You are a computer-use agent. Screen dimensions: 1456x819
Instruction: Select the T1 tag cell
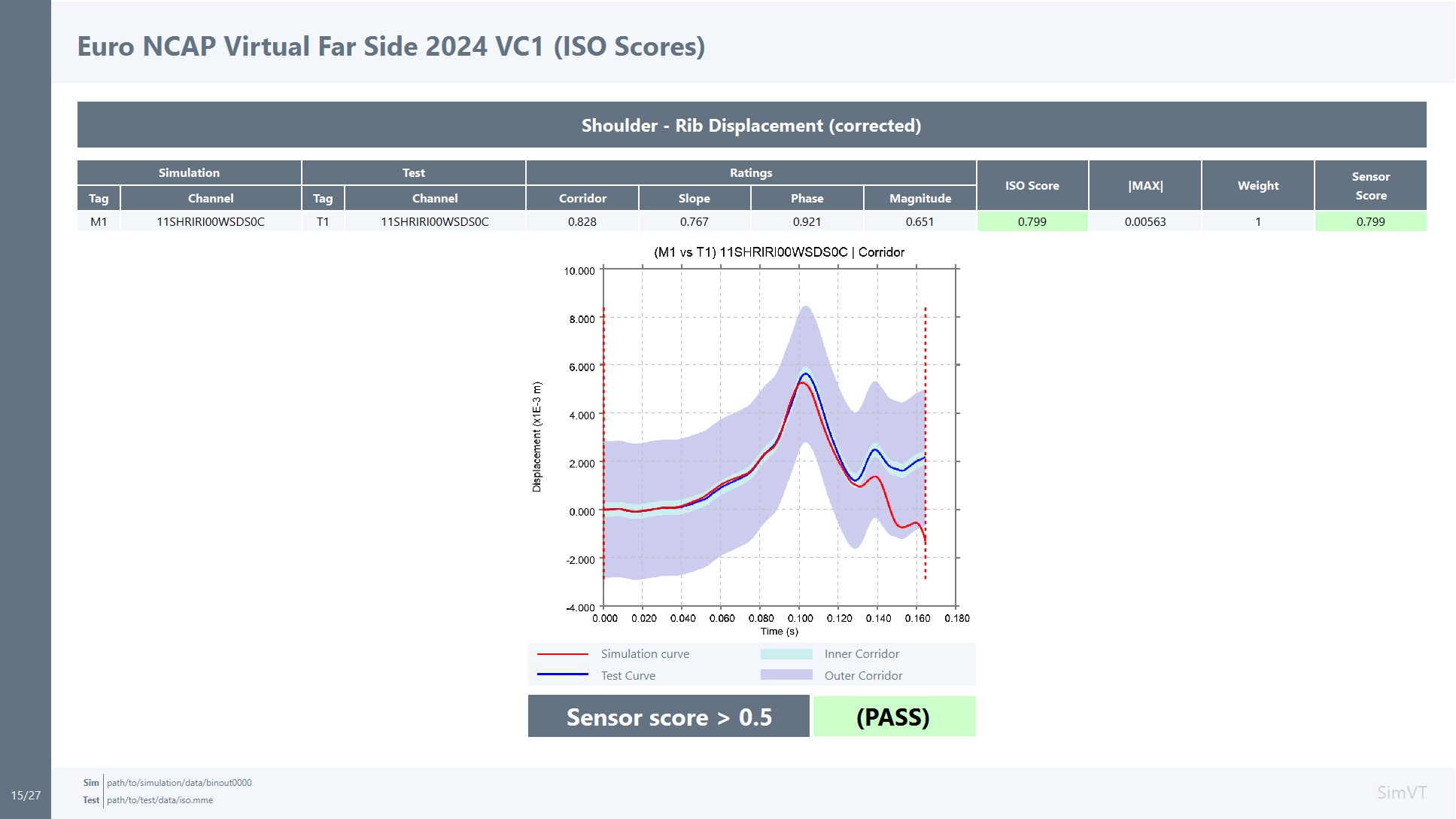(x=323, y=221)
